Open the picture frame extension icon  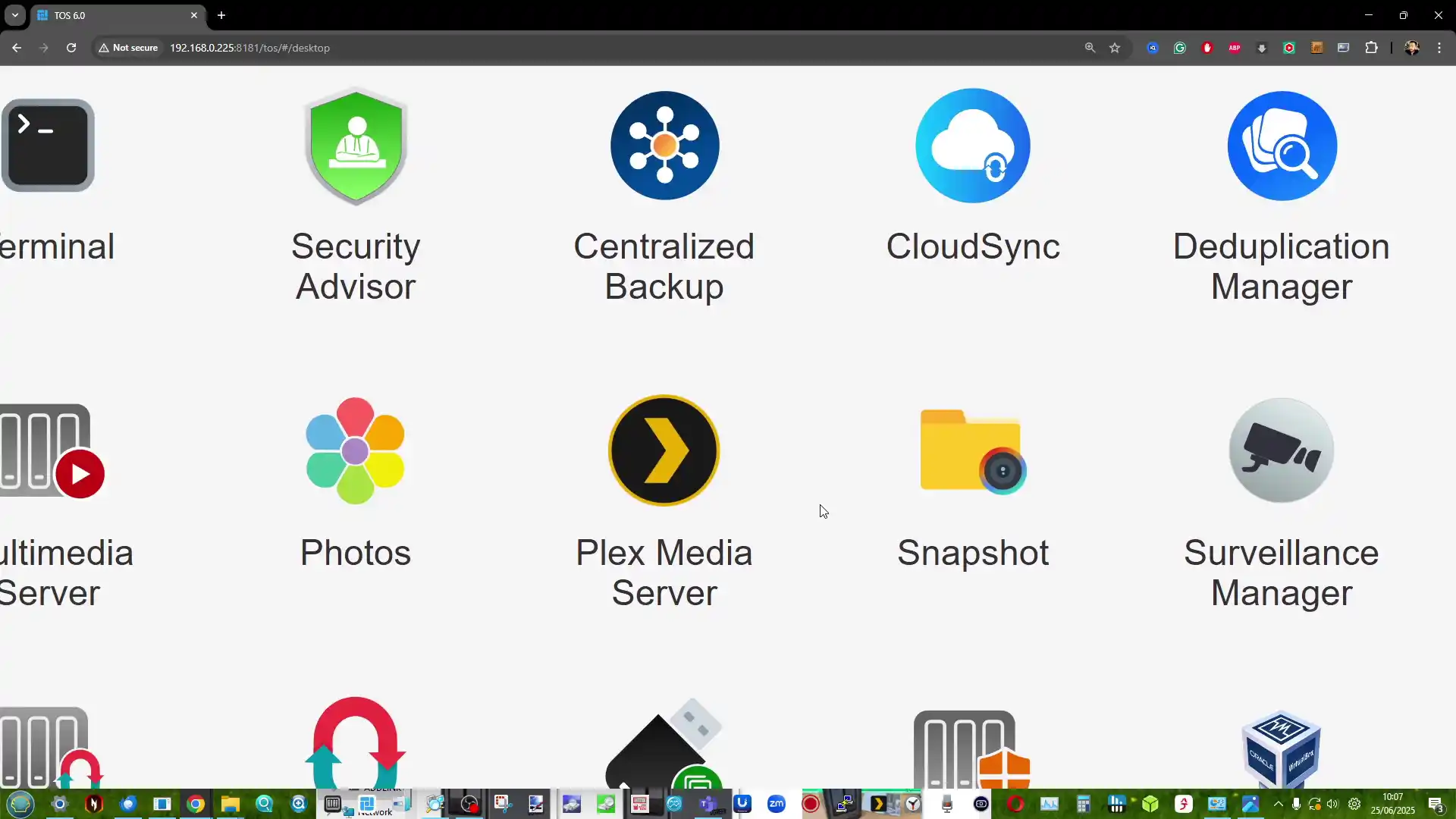coord(1344,48)
